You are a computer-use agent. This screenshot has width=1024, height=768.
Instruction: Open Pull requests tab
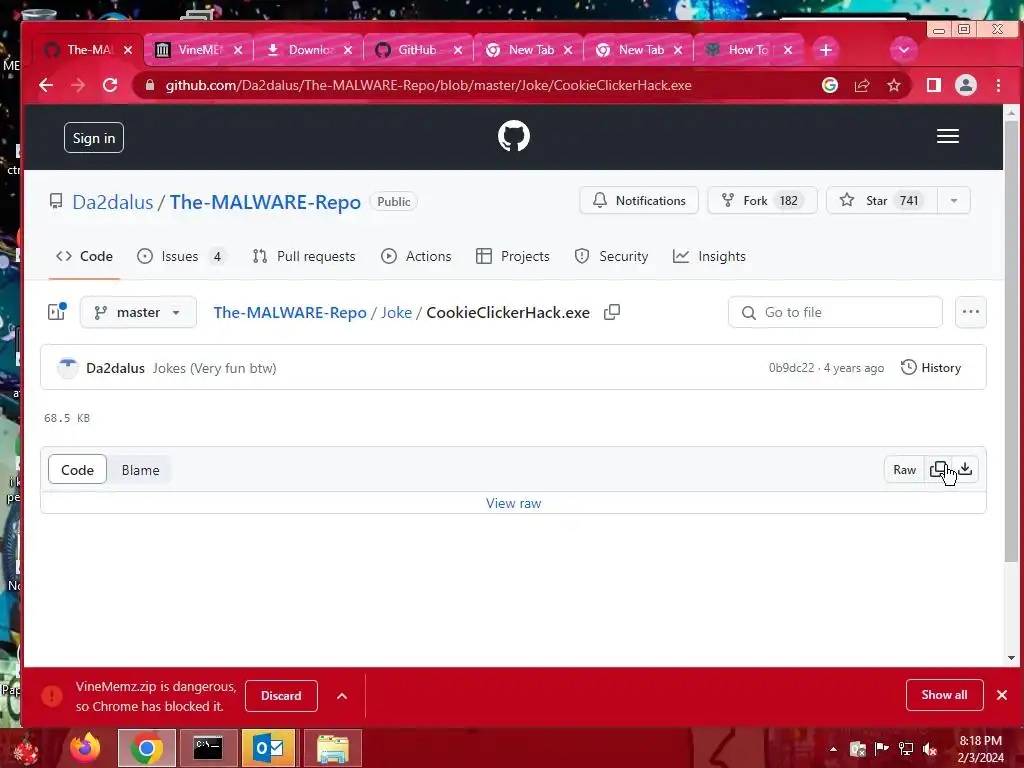point(304,257)
